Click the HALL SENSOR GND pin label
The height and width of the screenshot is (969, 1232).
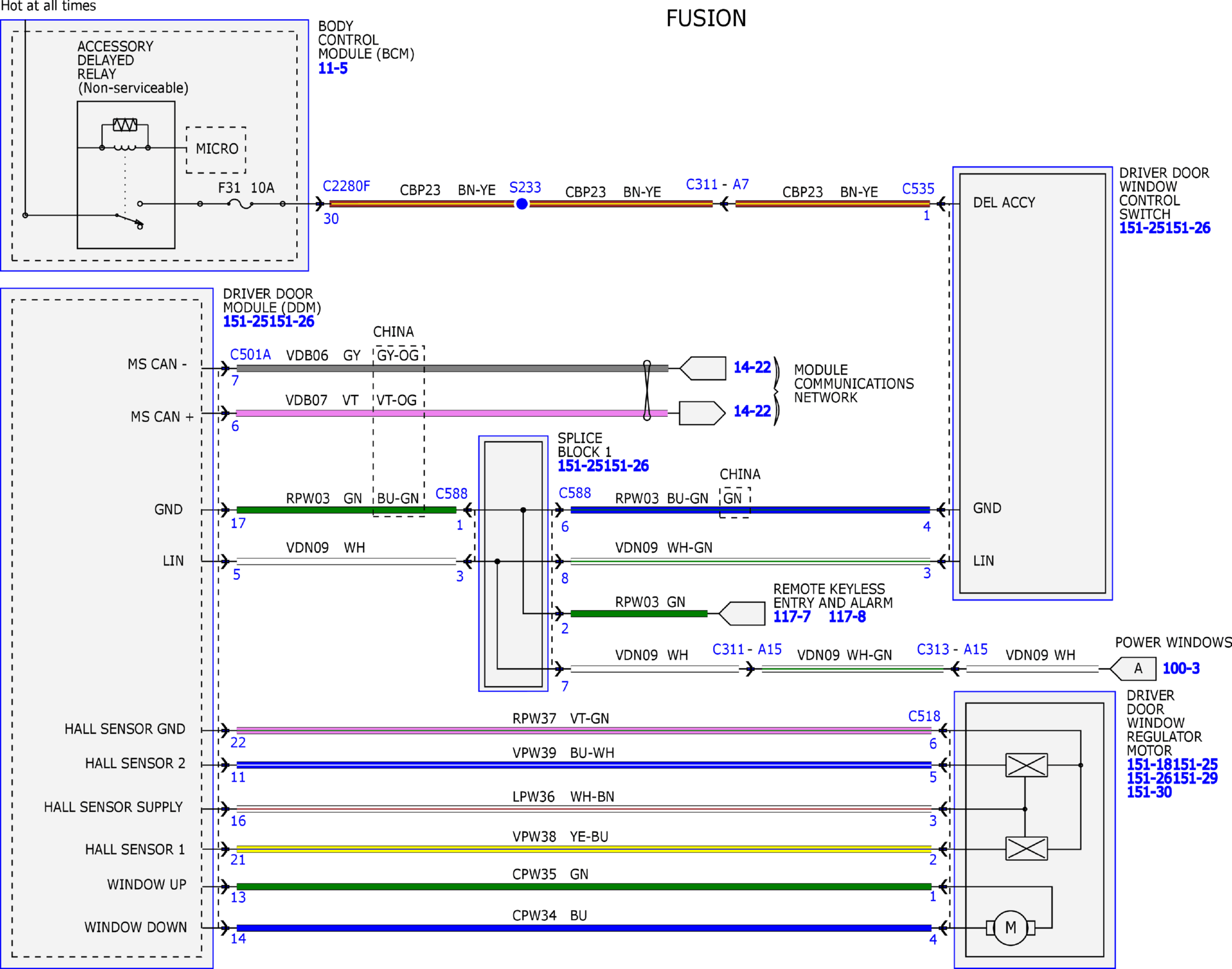tap(125, 729)
